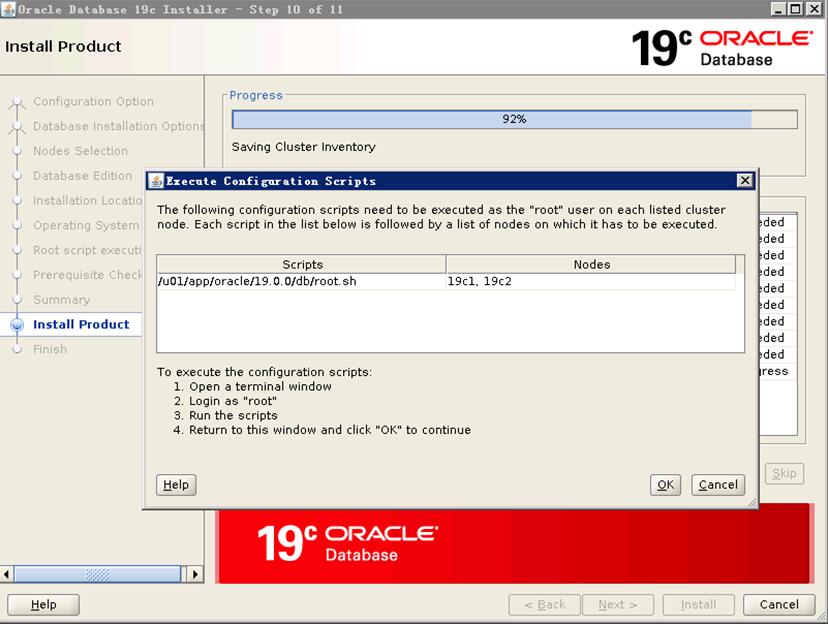
Task: Click the Install Product step bullet icon
Action: coord(17,324)
